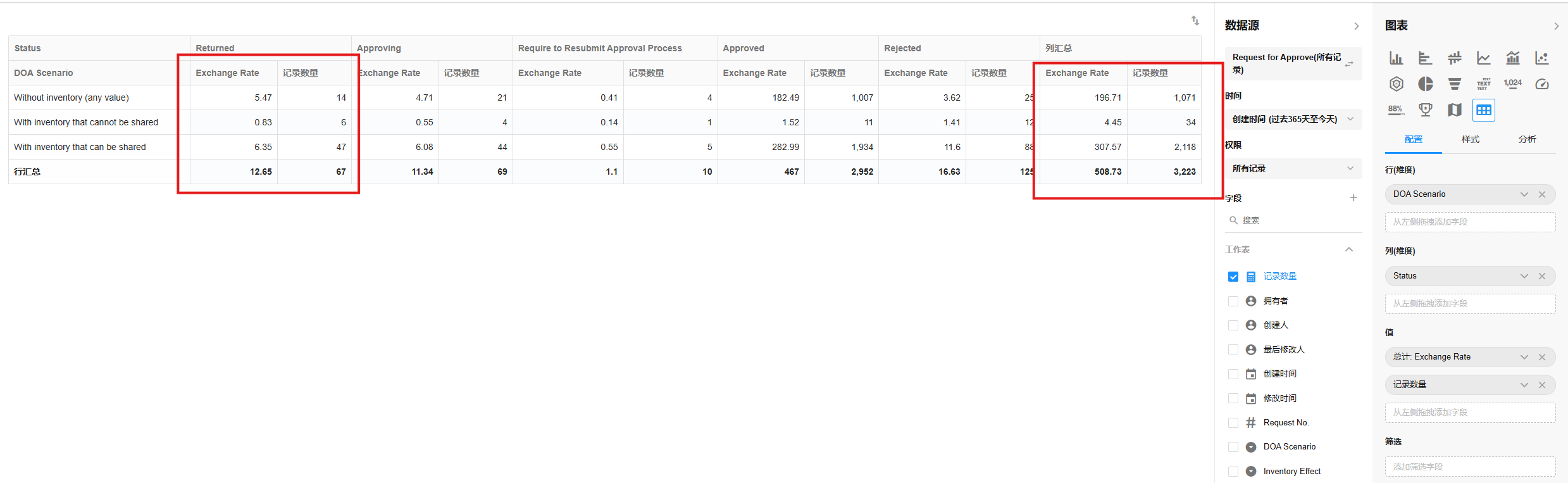Click the plus icon beside 字段
Image resolution: width=1568 pixels, height=483 pixels.
[1353, 198]
